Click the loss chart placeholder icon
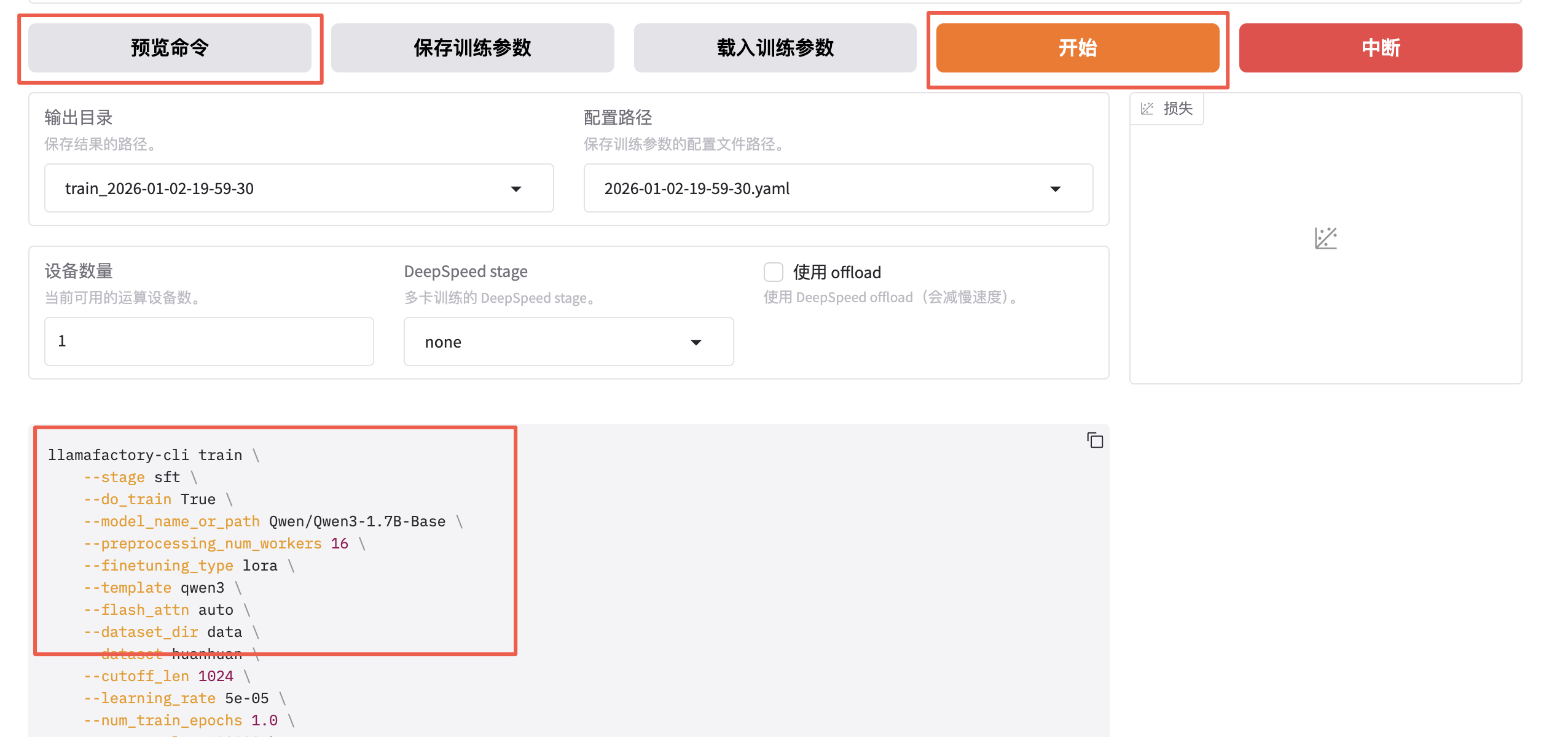Image resolution: width=1568 pixels, height=737 pixels. (x=1325, y=238)
